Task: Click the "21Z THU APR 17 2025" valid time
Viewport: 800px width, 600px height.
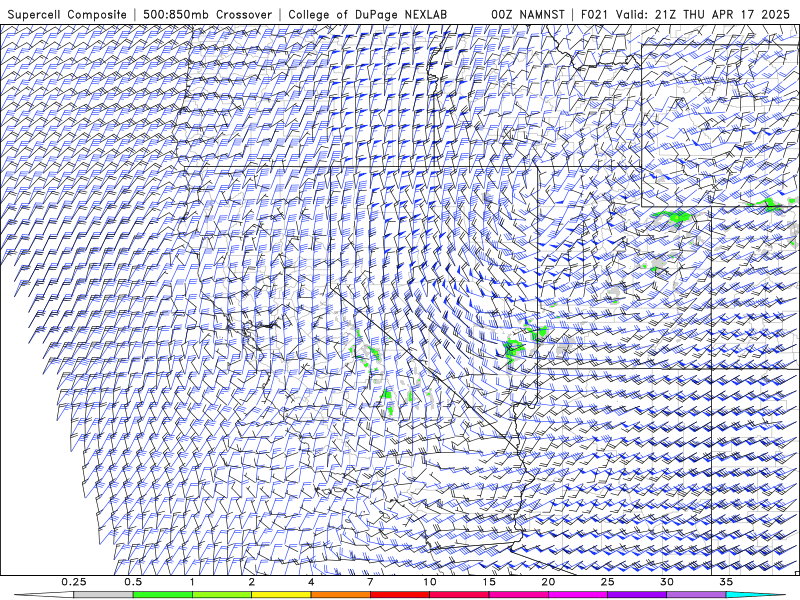Action: [722, 15]
